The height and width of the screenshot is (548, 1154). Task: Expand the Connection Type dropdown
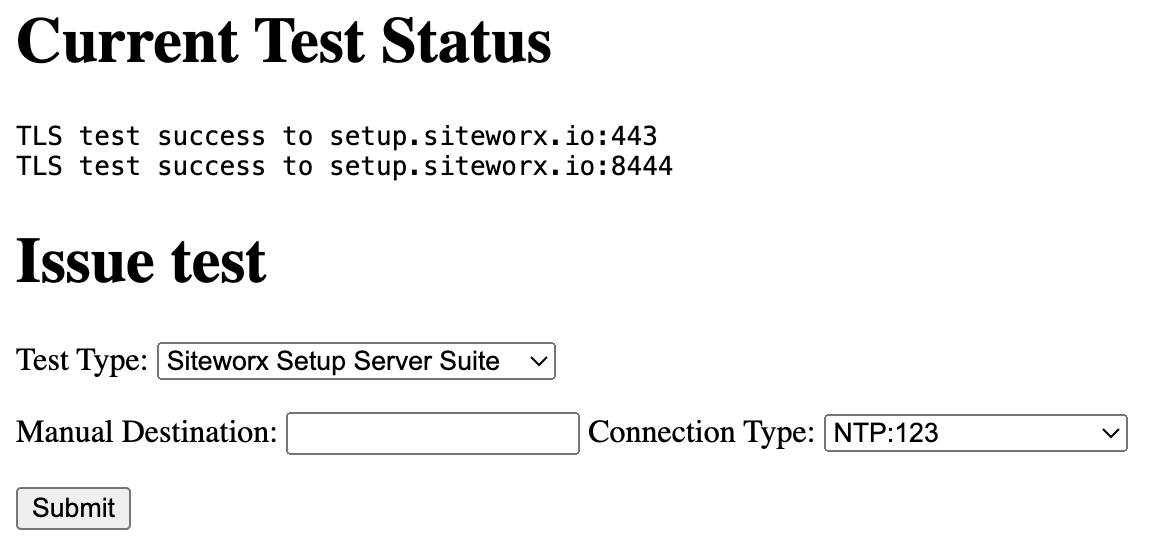click(x=974, y=433)
